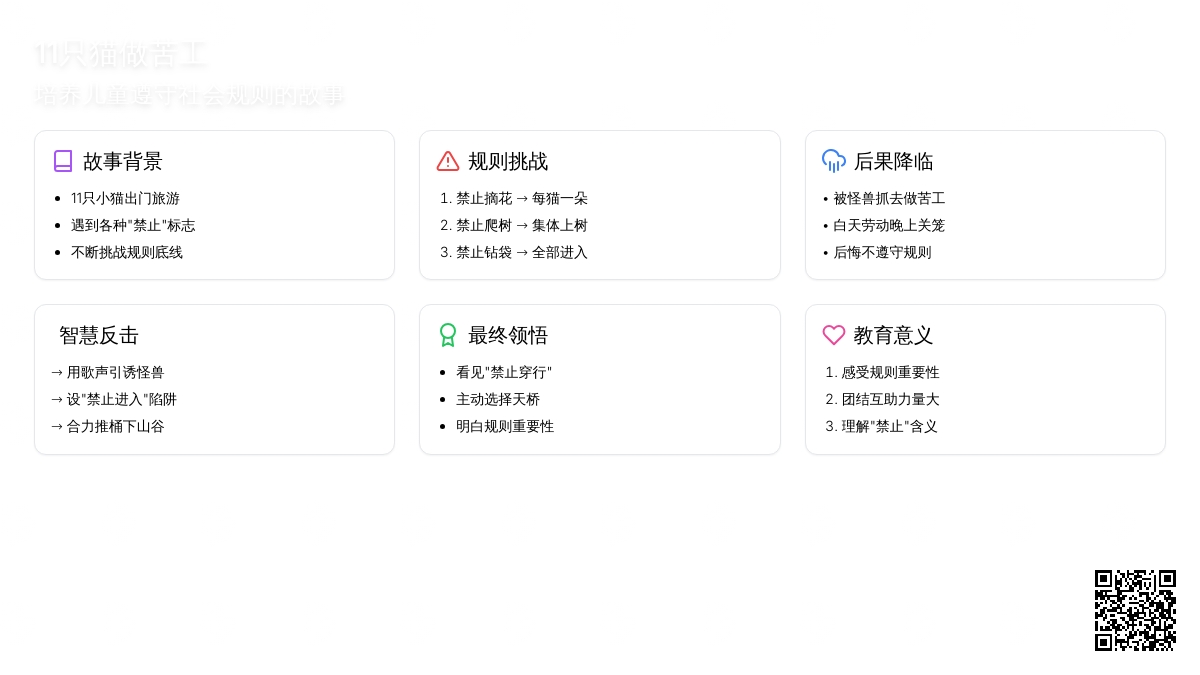
Task: Select the item 禁止摘花 → 每猫一朵
Action: [521, 198]
